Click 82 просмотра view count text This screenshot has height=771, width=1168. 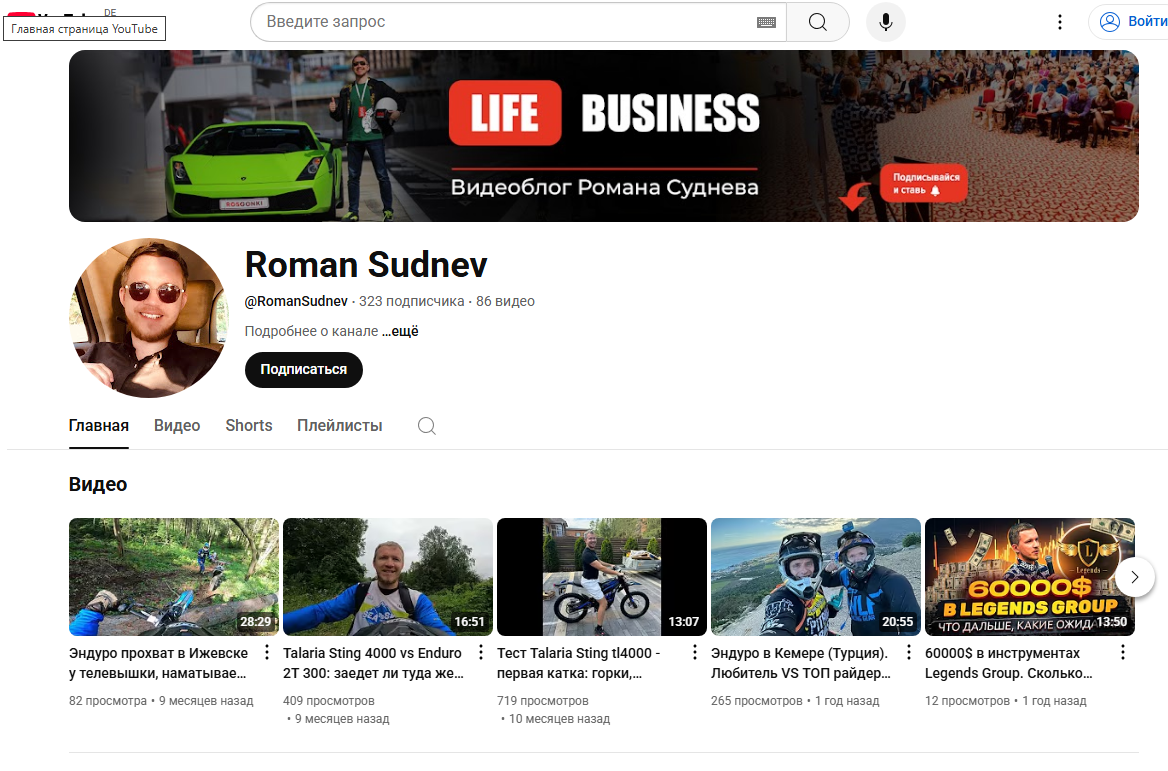(108, 701)
